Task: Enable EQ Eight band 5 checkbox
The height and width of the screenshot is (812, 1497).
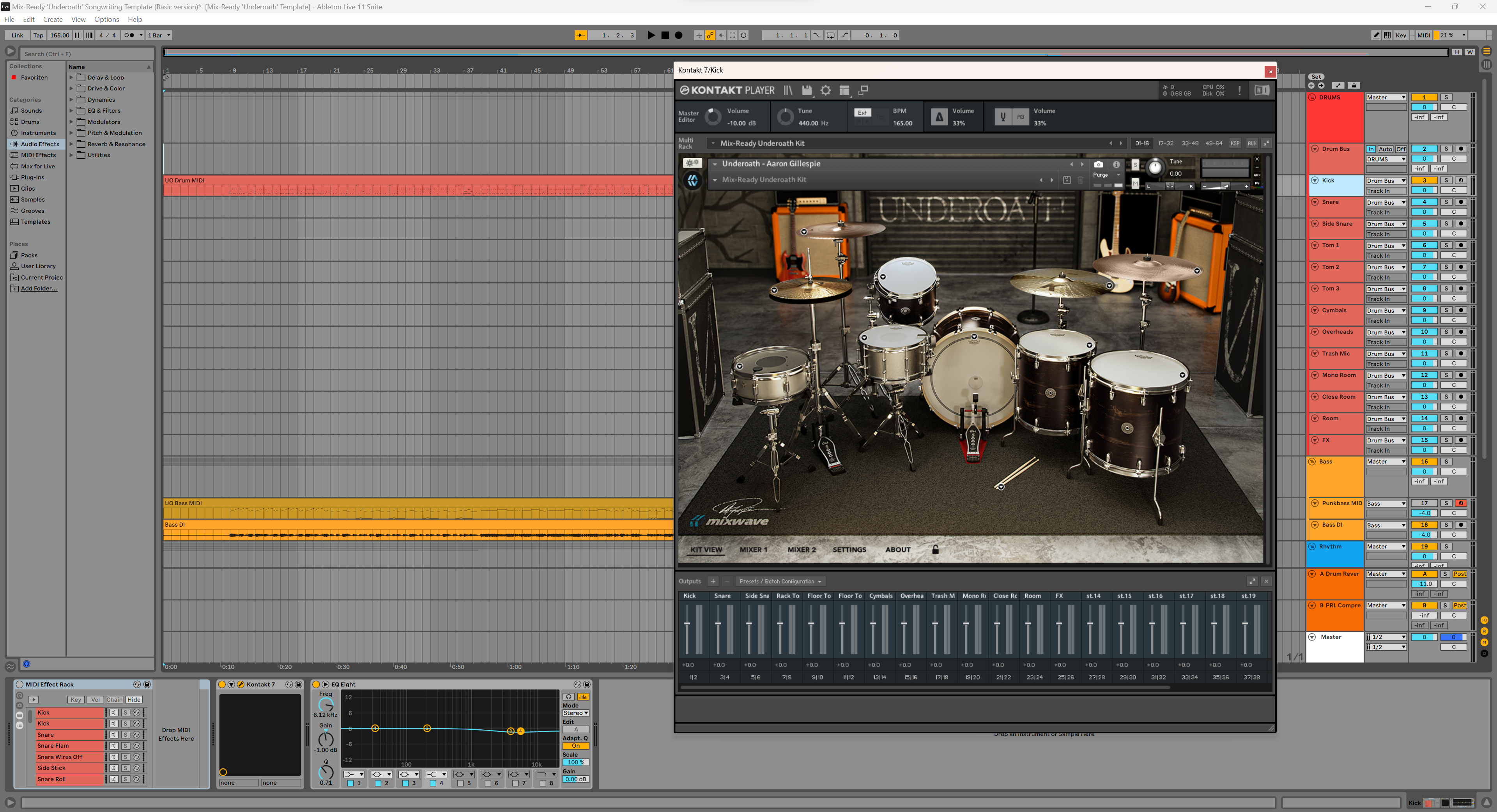Action: [460, 783]
